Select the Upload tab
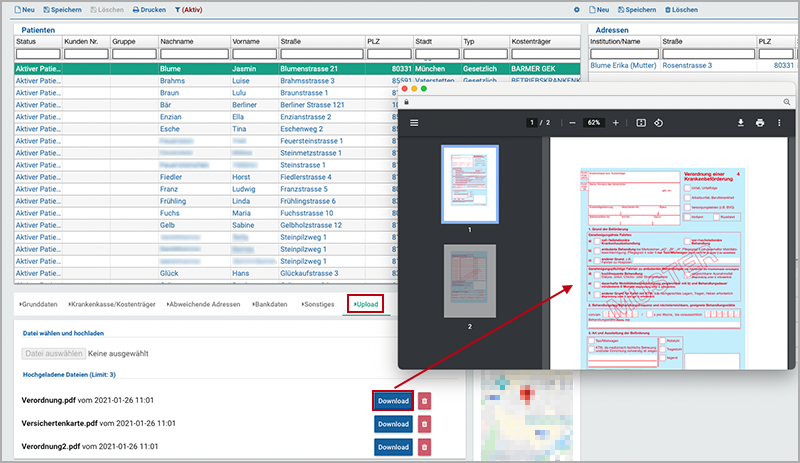The height and width of the screenshot is (463, 800). click(365, 303)
